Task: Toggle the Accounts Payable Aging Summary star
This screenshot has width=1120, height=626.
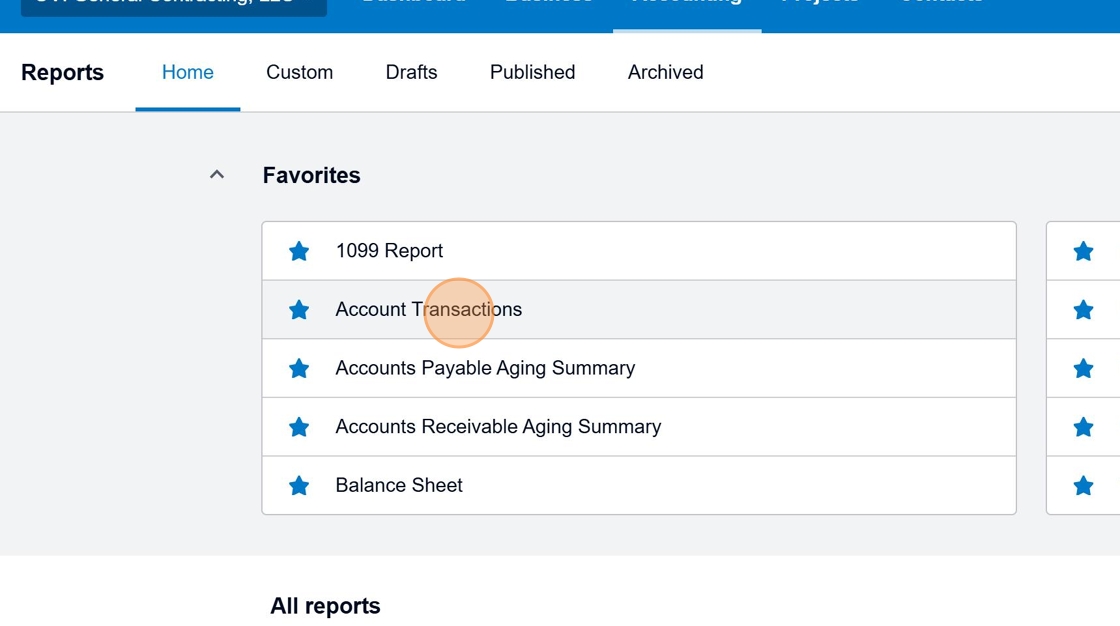Action: (299, 369)
